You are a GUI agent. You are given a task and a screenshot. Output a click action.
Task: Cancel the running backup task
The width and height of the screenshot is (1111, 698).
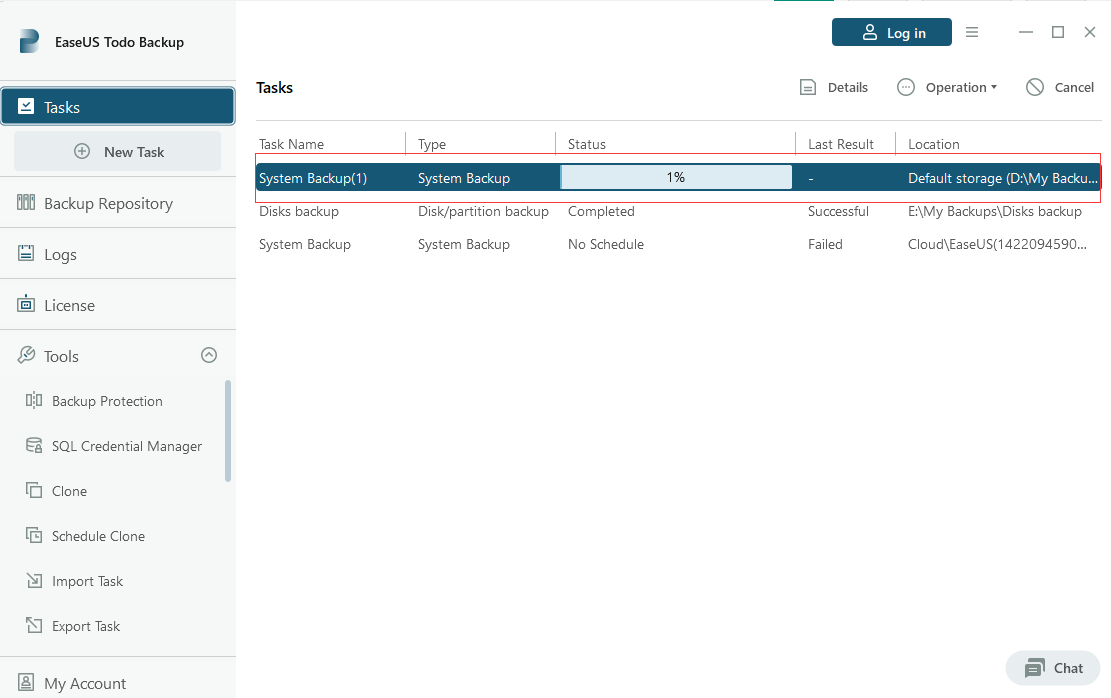tap(1060, 87)
